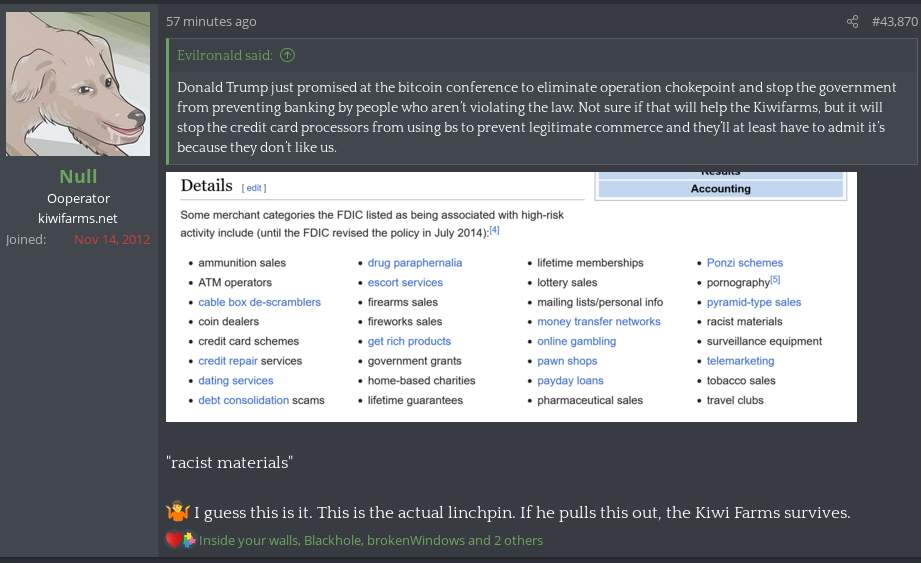
Task: Click the "payday loans" entry
Action: click(570, 380)
